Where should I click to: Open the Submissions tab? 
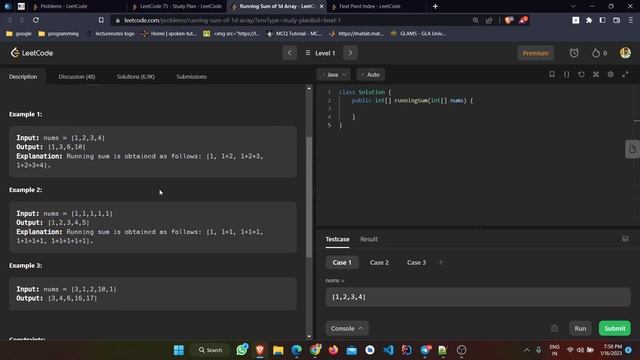tap(191, 76)
